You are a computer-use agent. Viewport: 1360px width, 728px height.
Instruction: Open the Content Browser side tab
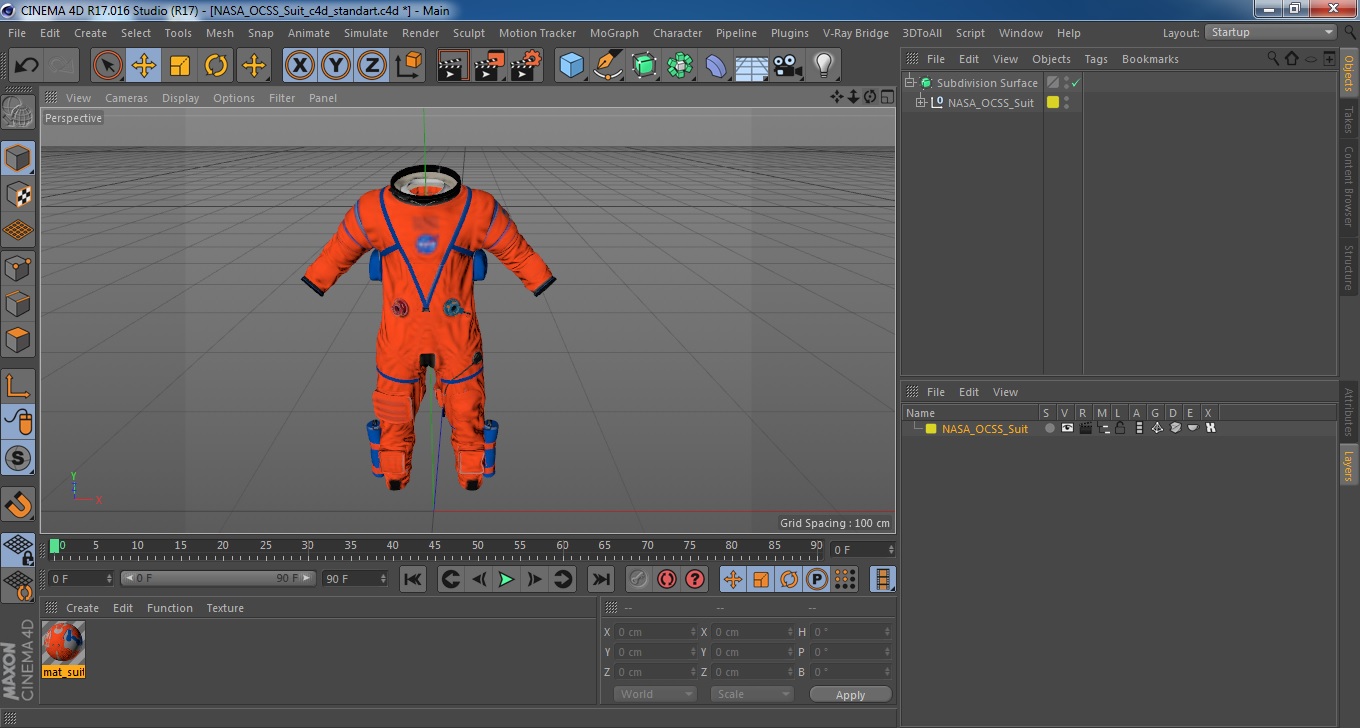tap(1348, 186)
